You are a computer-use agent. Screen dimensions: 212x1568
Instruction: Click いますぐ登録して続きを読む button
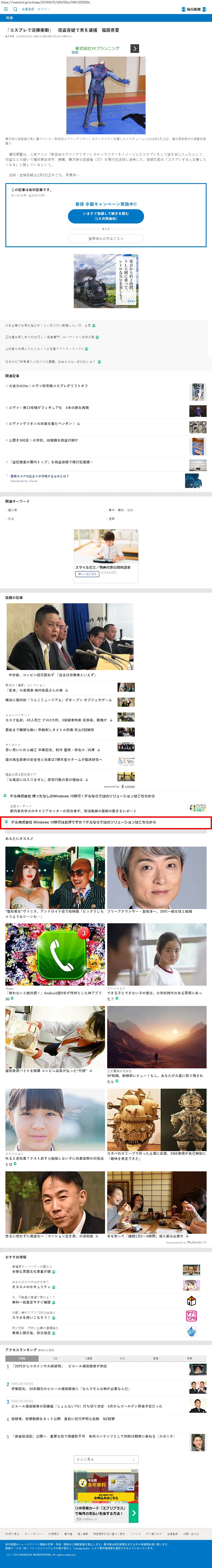106,216
